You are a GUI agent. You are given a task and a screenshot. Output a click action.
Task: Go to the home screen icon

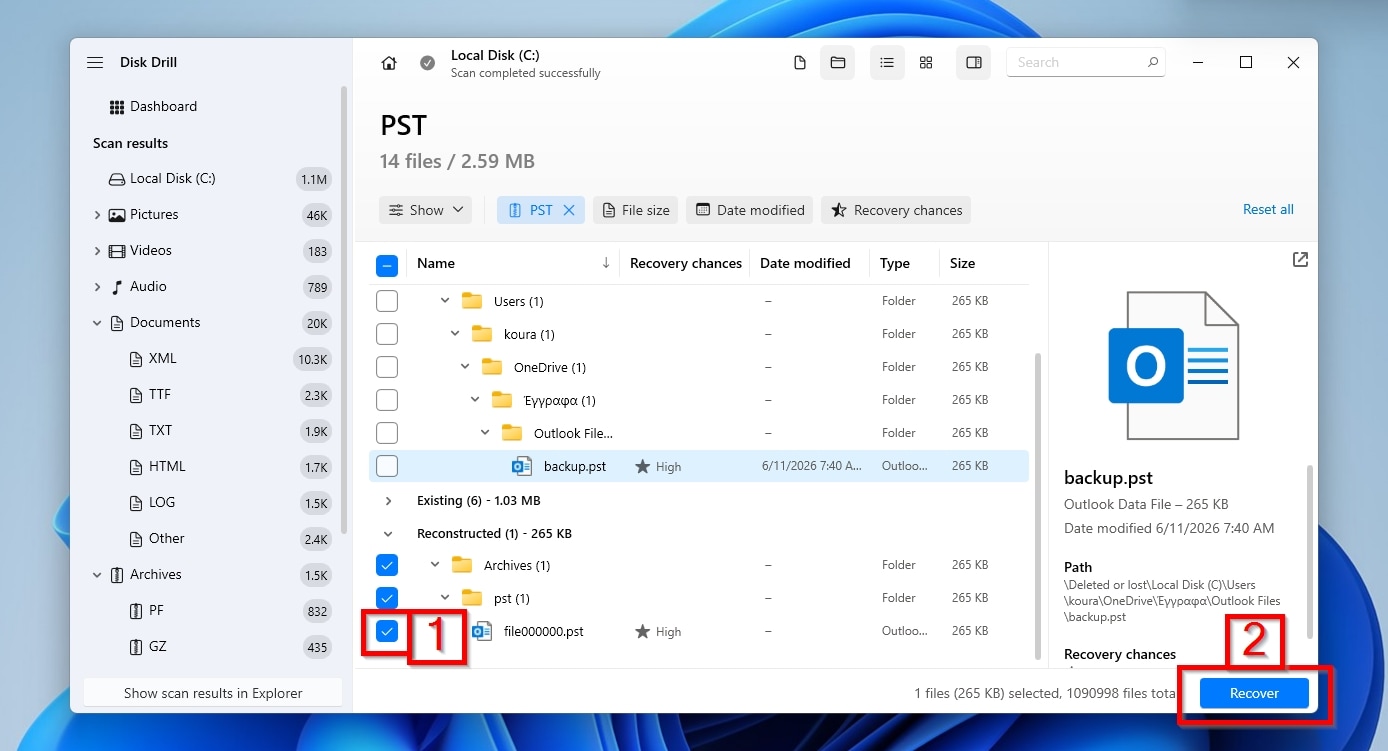click(x=389, y=63)
